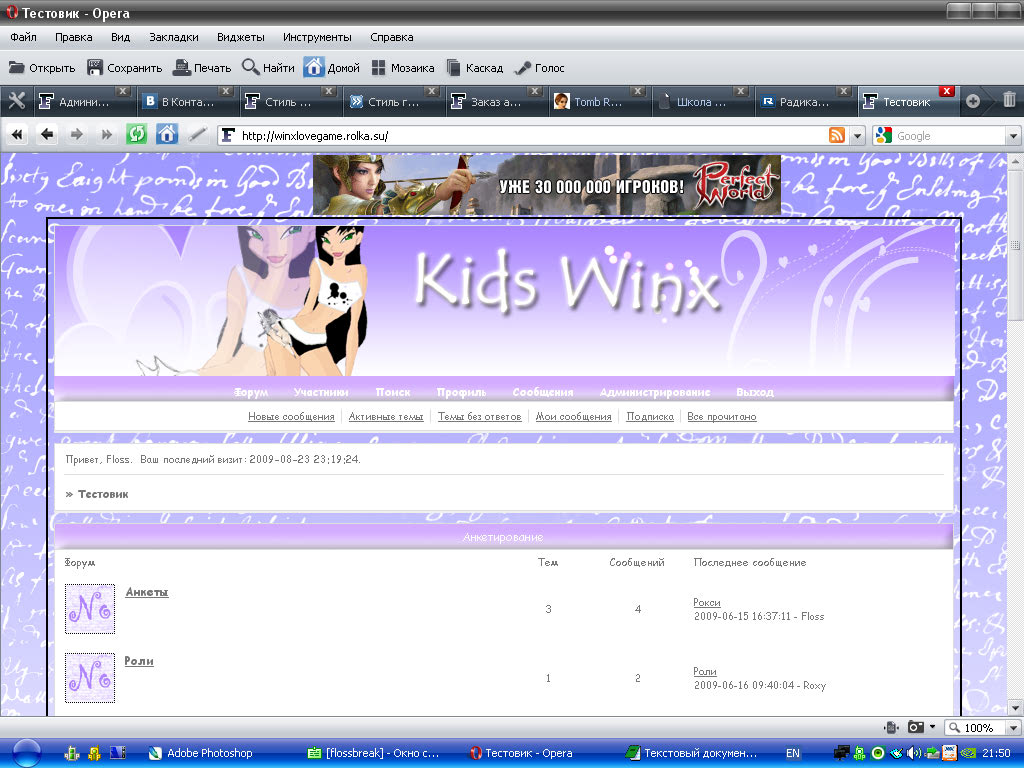
Task: Close the Tomb R... tab
Action: [x=638, y=91]
